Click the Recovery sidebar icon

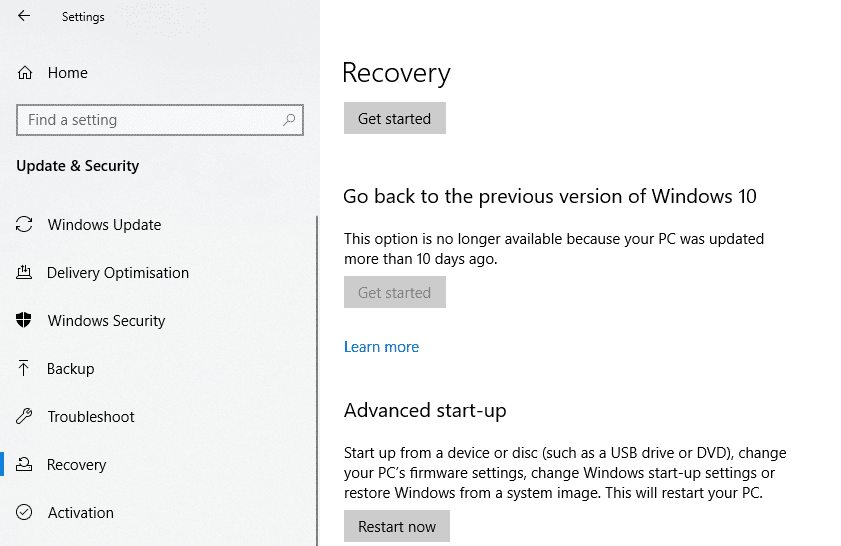pyautogui.click(x=24, y=465)
